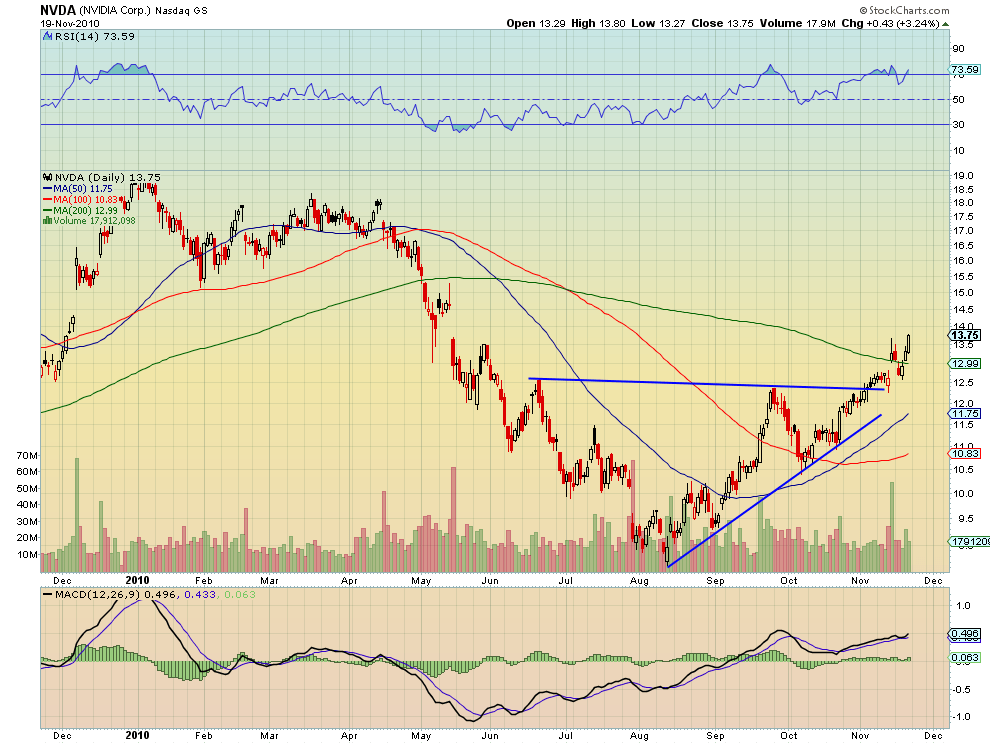Click the blue 11.75 MA(50) axis tag
Image resolution: width=990 pixels, height=744 pixels.
(x=965, y=413)
